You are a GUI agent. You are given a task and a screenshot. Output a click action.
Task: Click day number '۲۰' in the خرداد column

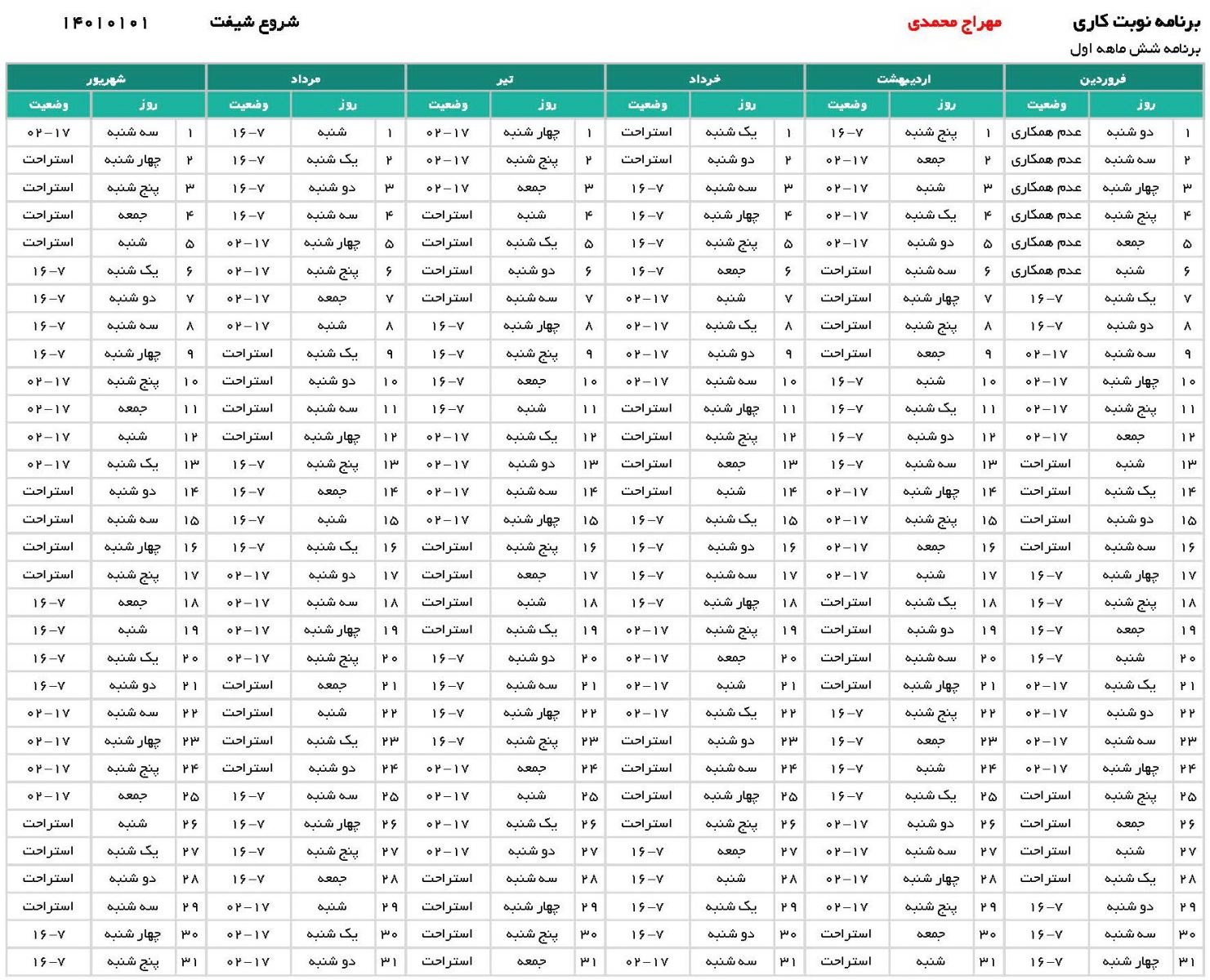tap(788, 657)
